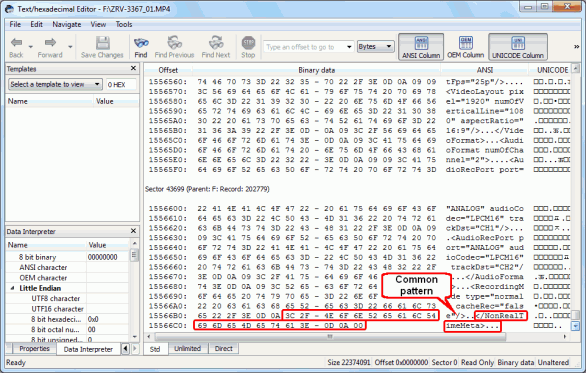586x373 pixels.
Task: Select the Direct view tab
Action: [223, 349]
